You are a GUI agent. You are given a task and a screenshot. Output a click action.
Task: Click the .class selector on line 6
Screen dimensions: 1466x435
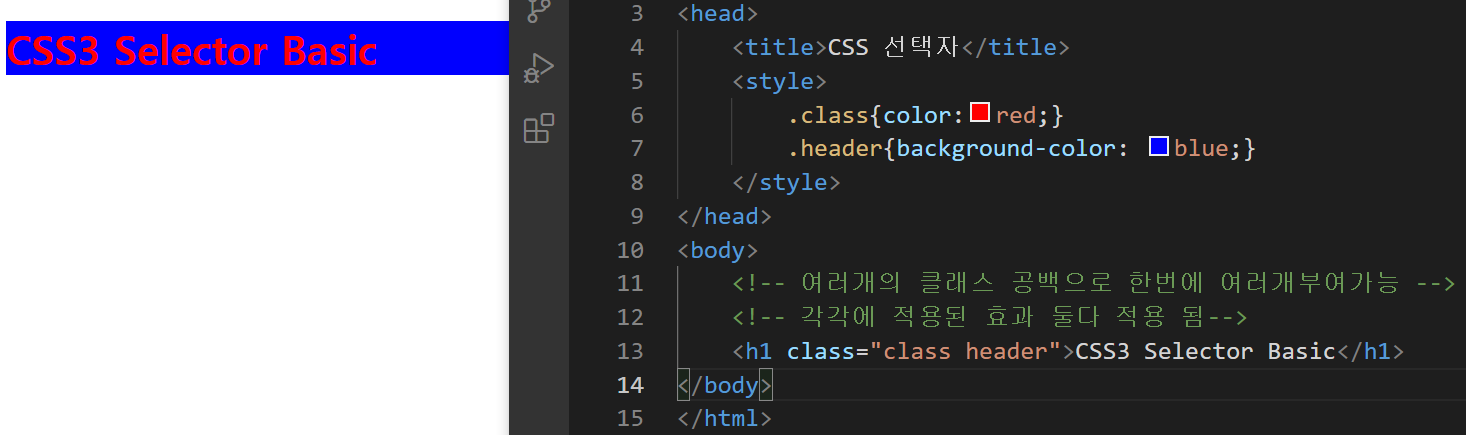(828, 115)
